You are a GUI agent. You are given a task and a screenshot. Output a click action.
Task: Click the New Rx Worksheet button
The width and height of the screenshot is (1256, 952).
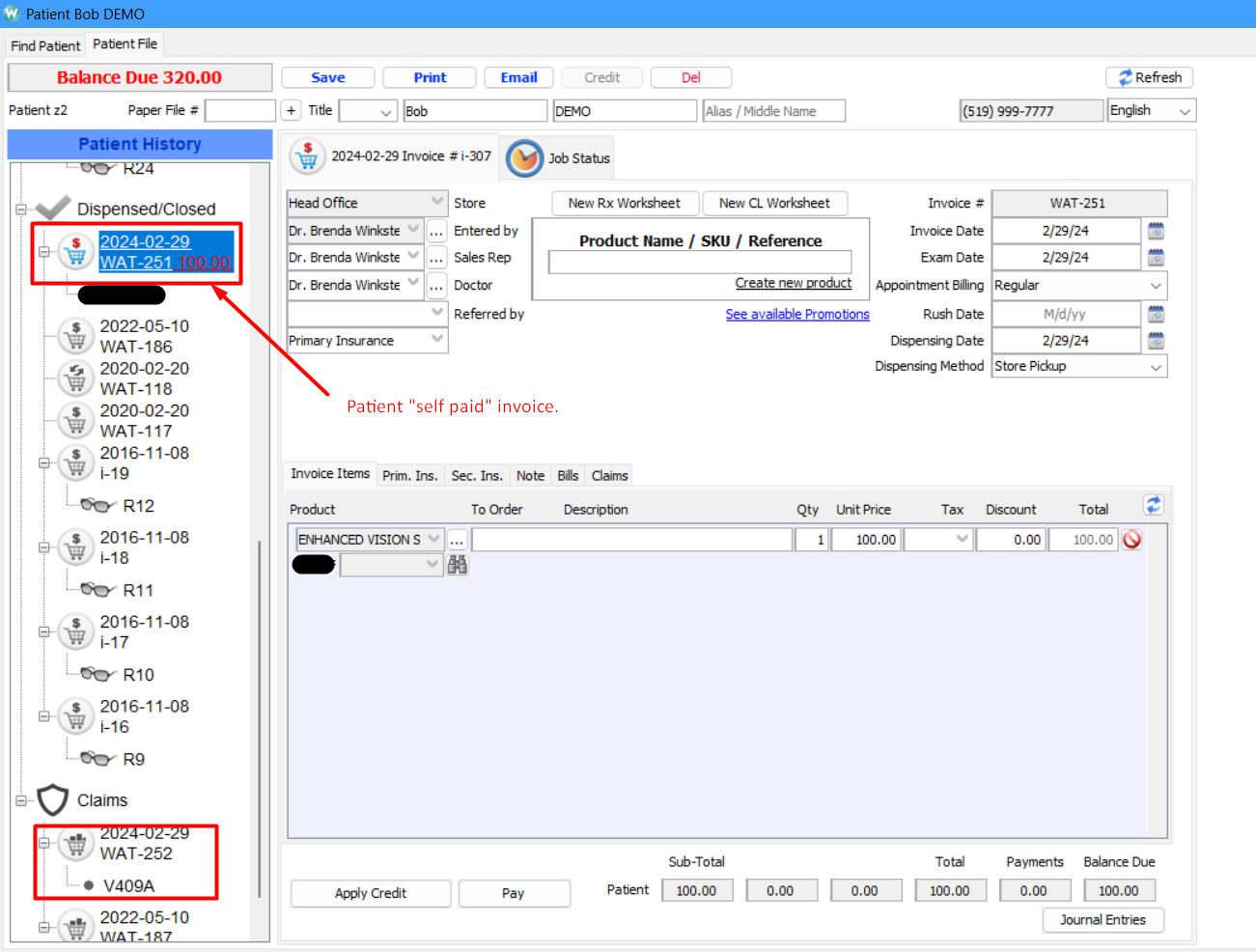coord(625,204)
